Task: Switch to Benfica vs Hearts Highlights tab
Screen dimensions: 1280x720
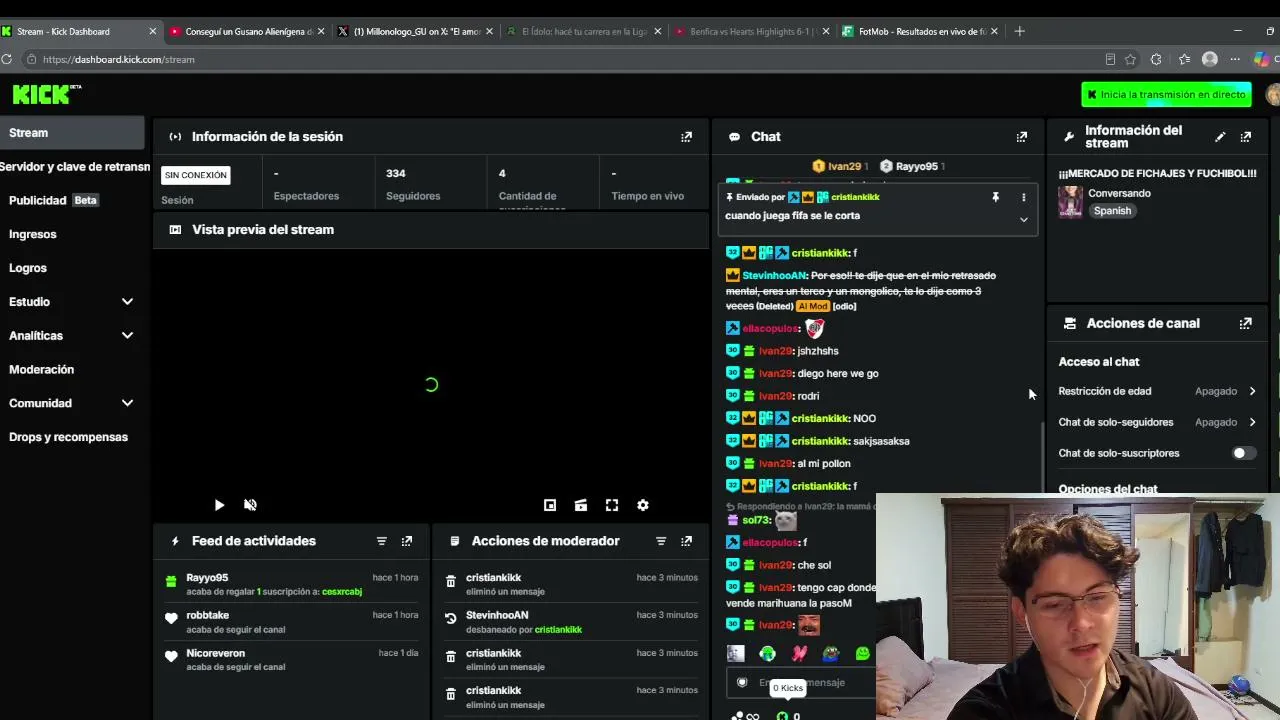Action: (x=752, y=31)
